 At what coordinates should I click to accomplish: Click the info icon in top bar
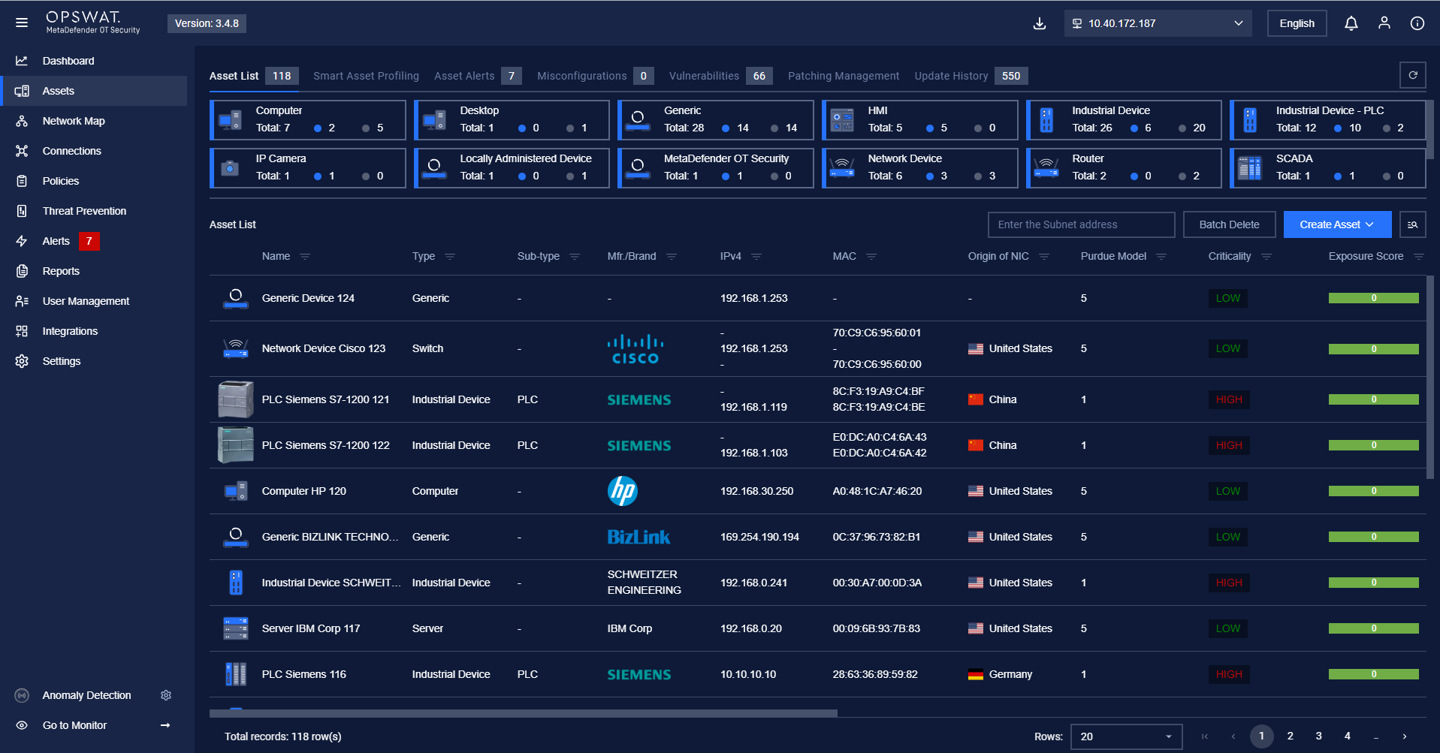click(x=1417, y=23)
